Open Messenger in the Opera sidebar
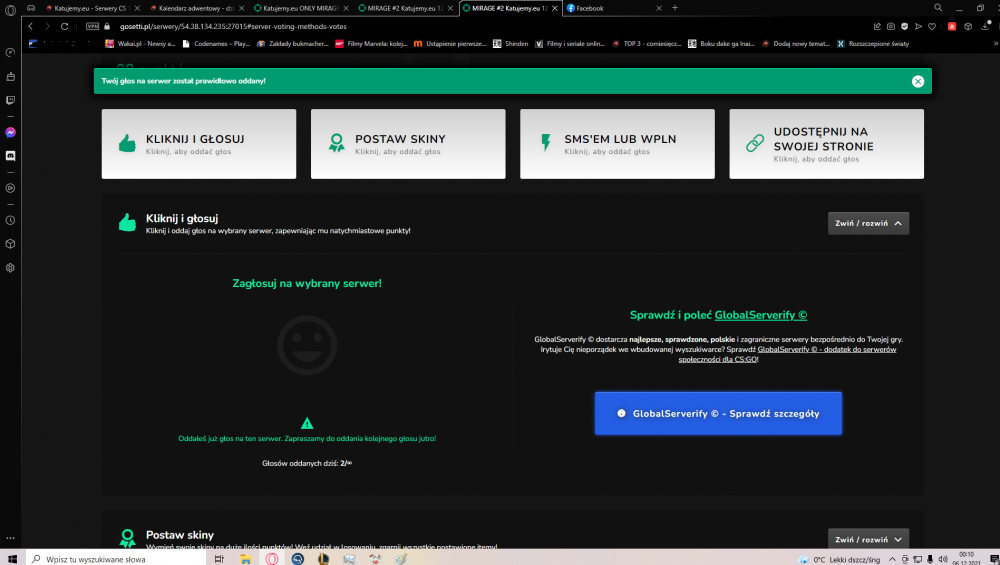 [x=10, y=133]
